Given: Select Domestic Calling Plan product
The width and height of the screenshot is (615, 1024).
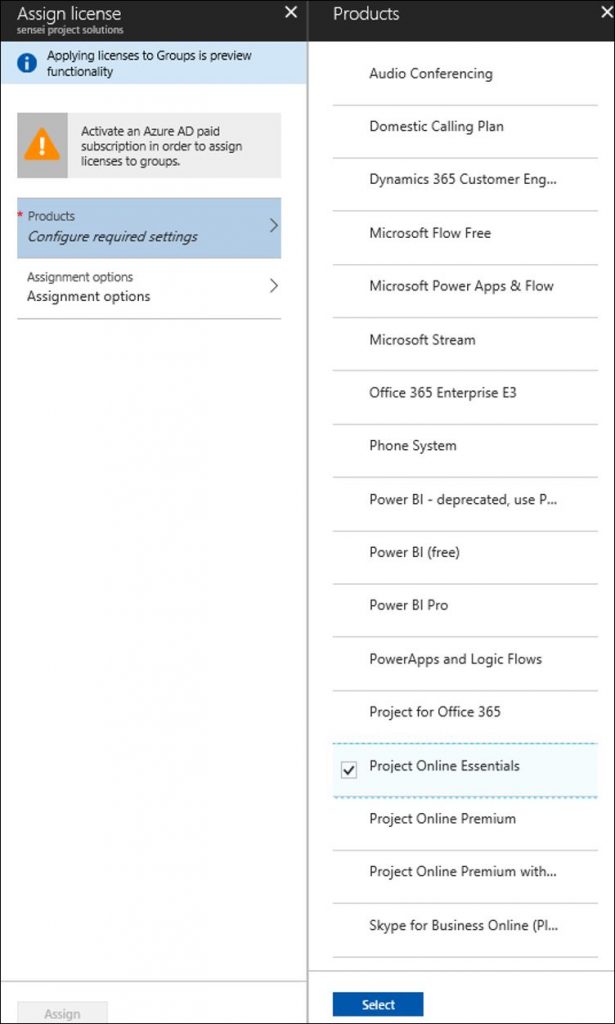Looking at the screenshot, I should pos(465,127).
